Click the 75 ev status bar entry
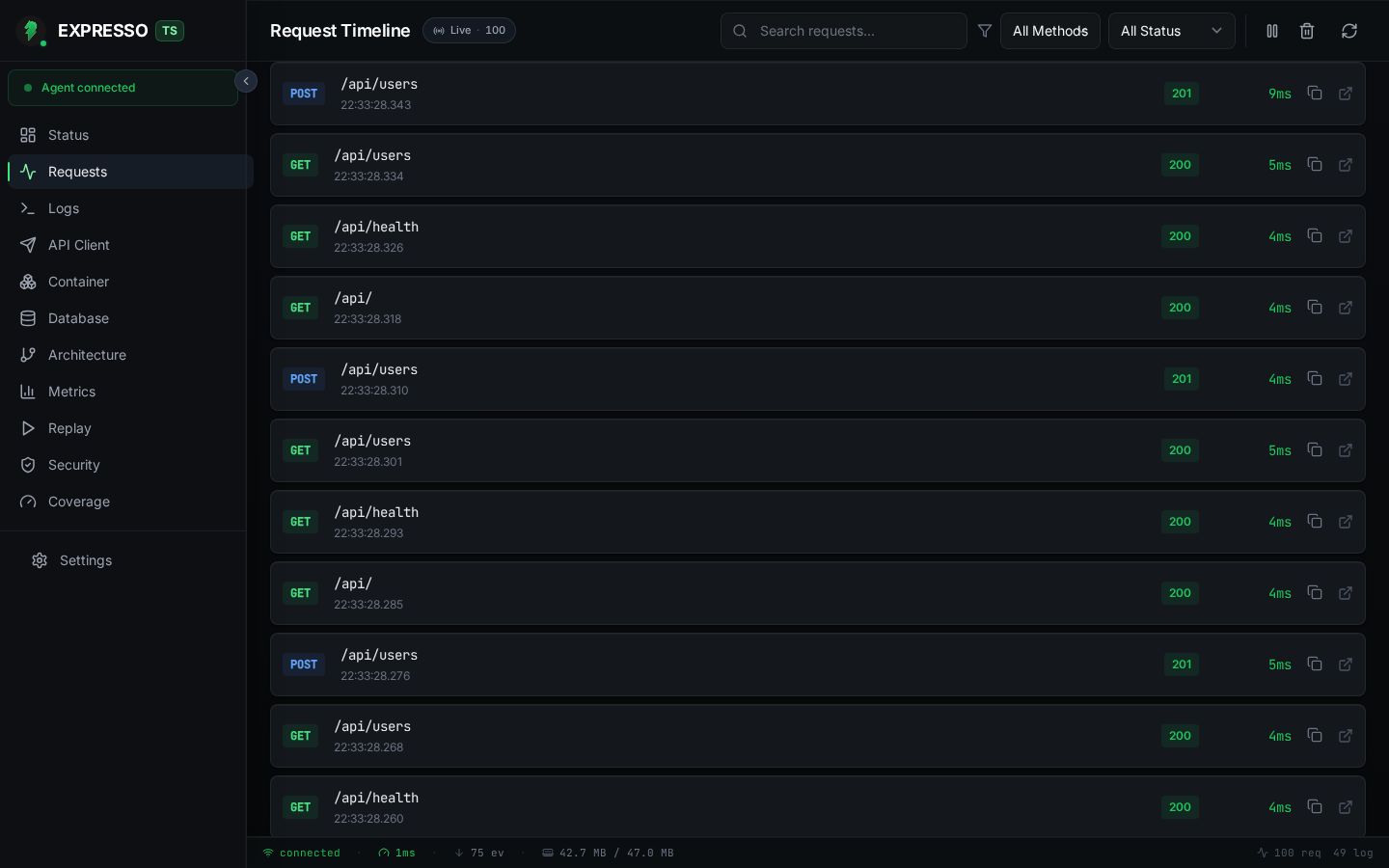1389x868 pixels. coord(479,853)
